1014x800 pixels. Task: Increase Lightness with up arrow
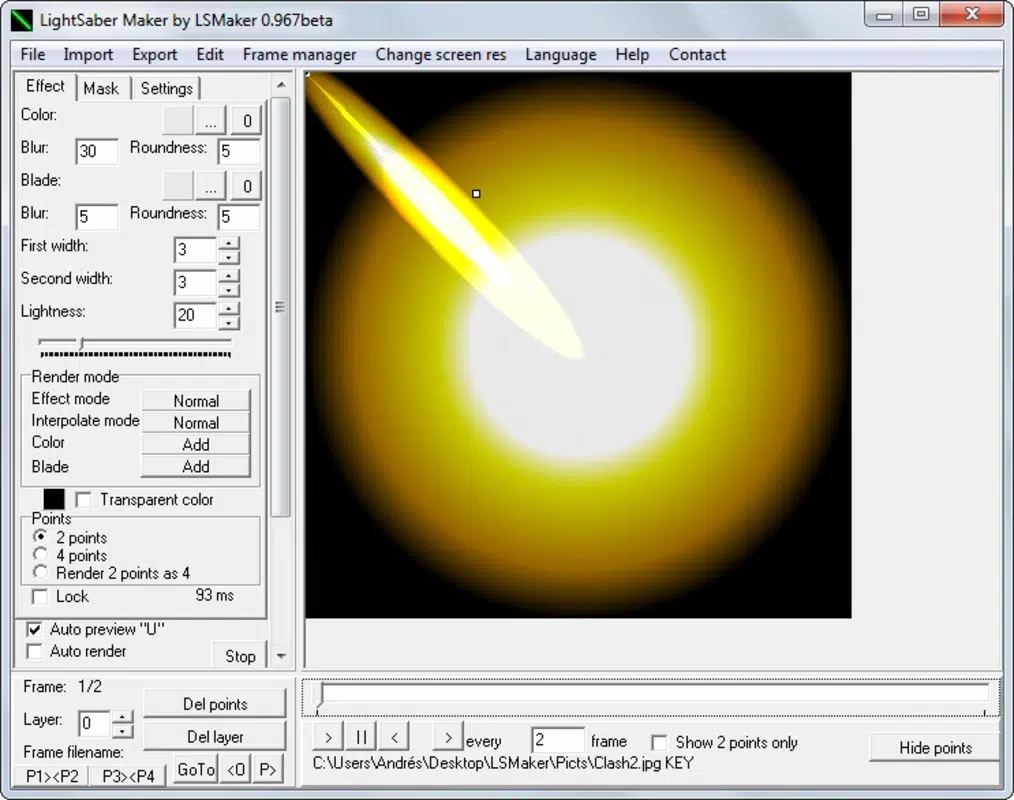[229, 308]
